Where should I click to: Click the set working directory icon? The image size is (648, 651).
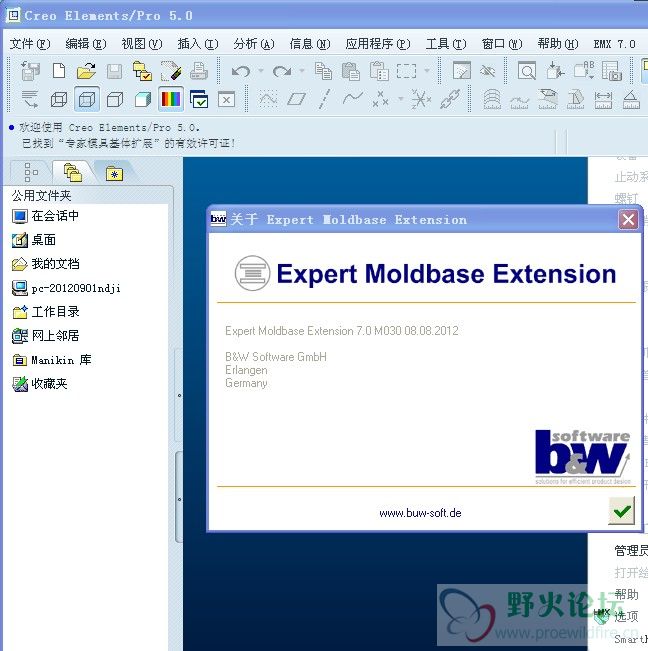click(x=142, y=71)
